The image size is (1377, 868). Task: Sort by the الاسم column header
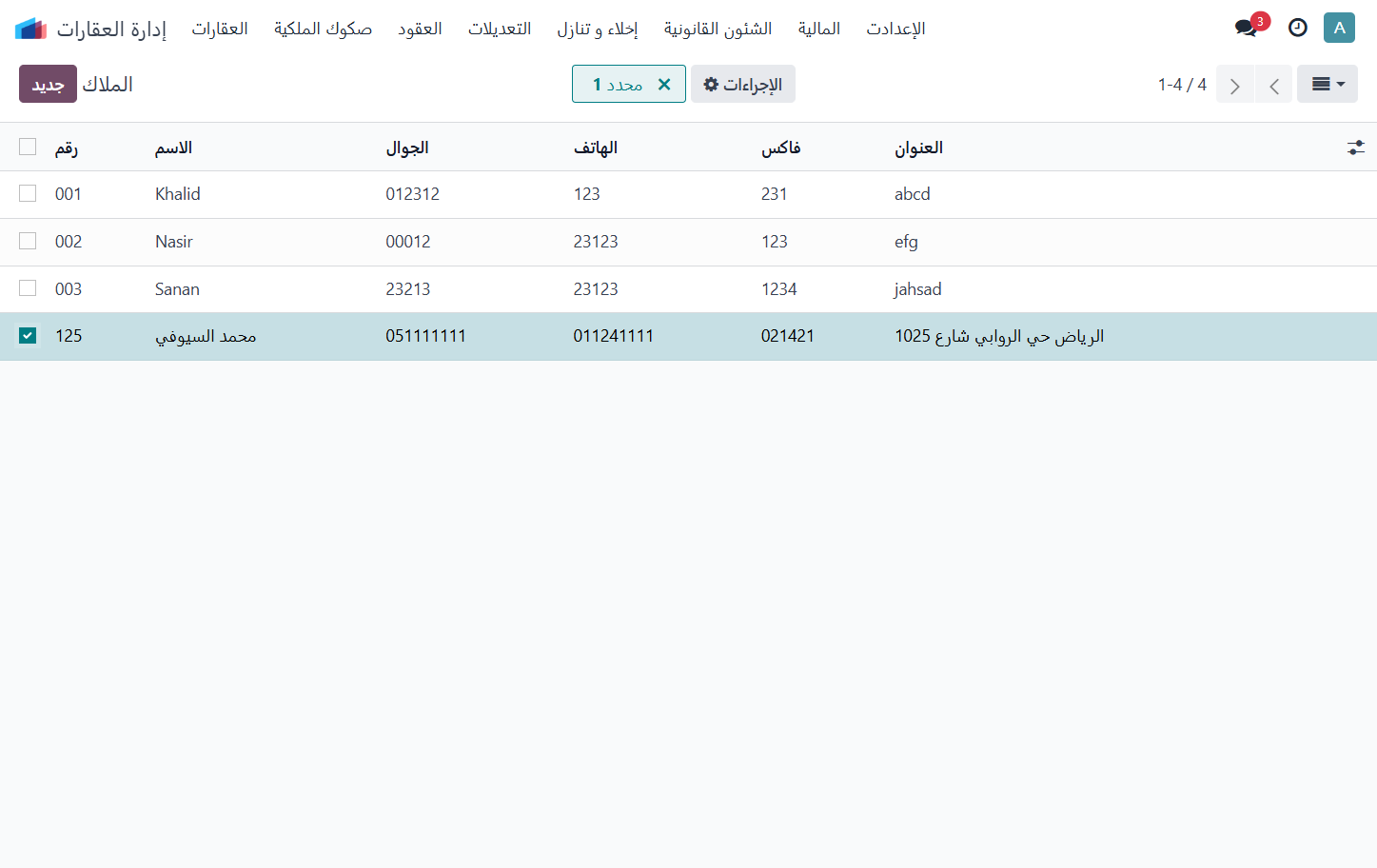point(173,148)
